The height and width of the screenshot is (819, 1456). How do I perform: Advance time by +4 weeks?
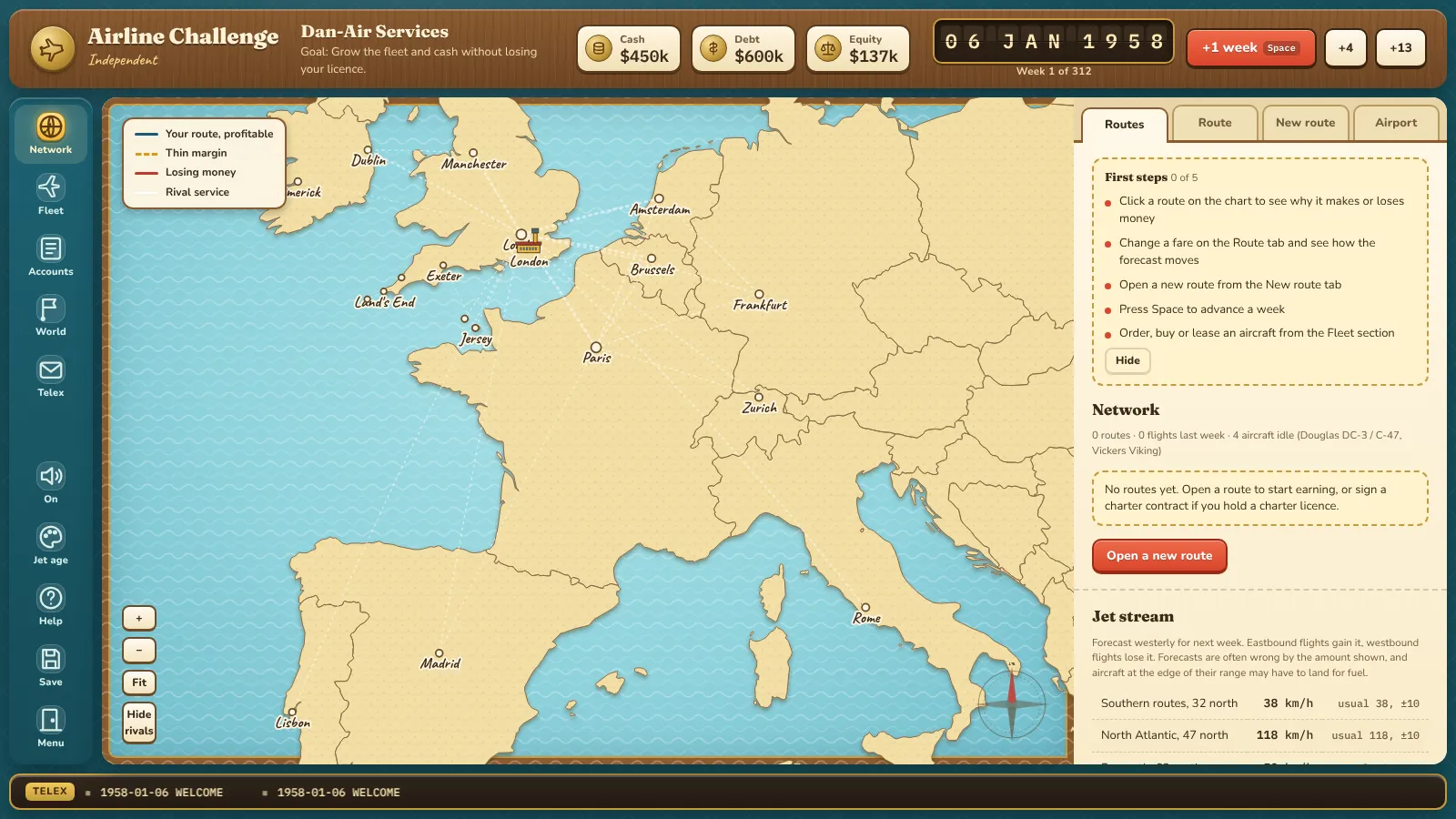[x=1346, y=48]
